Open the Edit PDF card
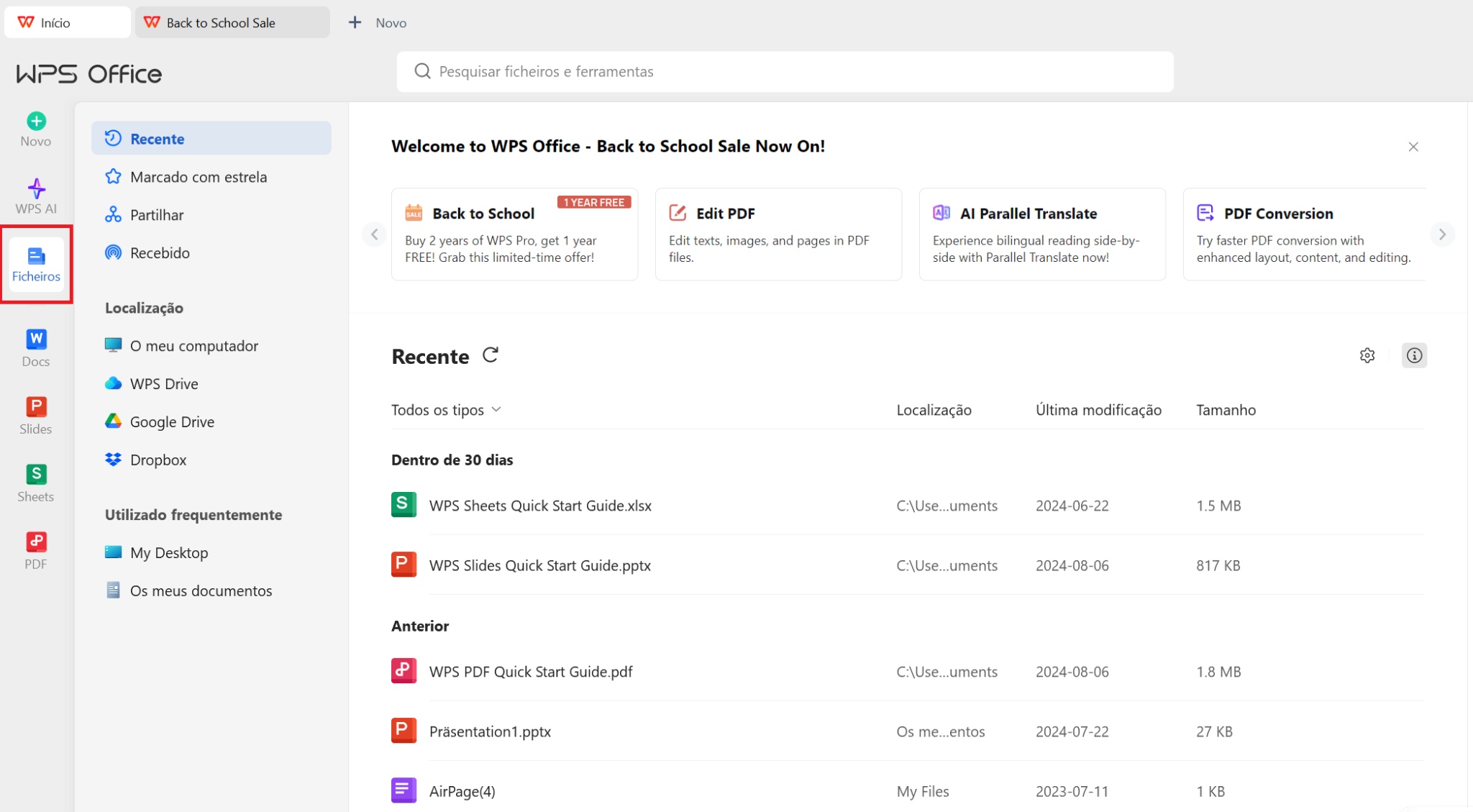 [778, 234]
